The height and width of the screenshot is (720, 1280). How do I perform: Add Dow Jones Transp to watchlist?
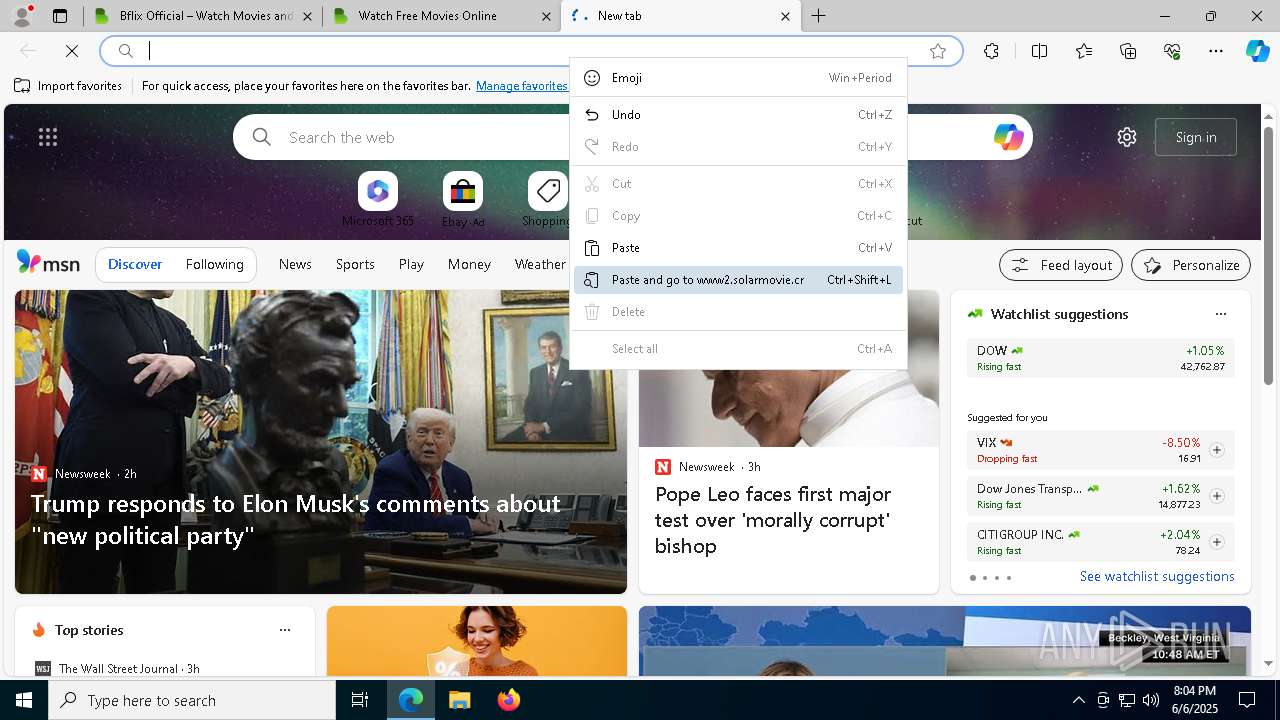pyautogui.click(x=1216, y=496)
